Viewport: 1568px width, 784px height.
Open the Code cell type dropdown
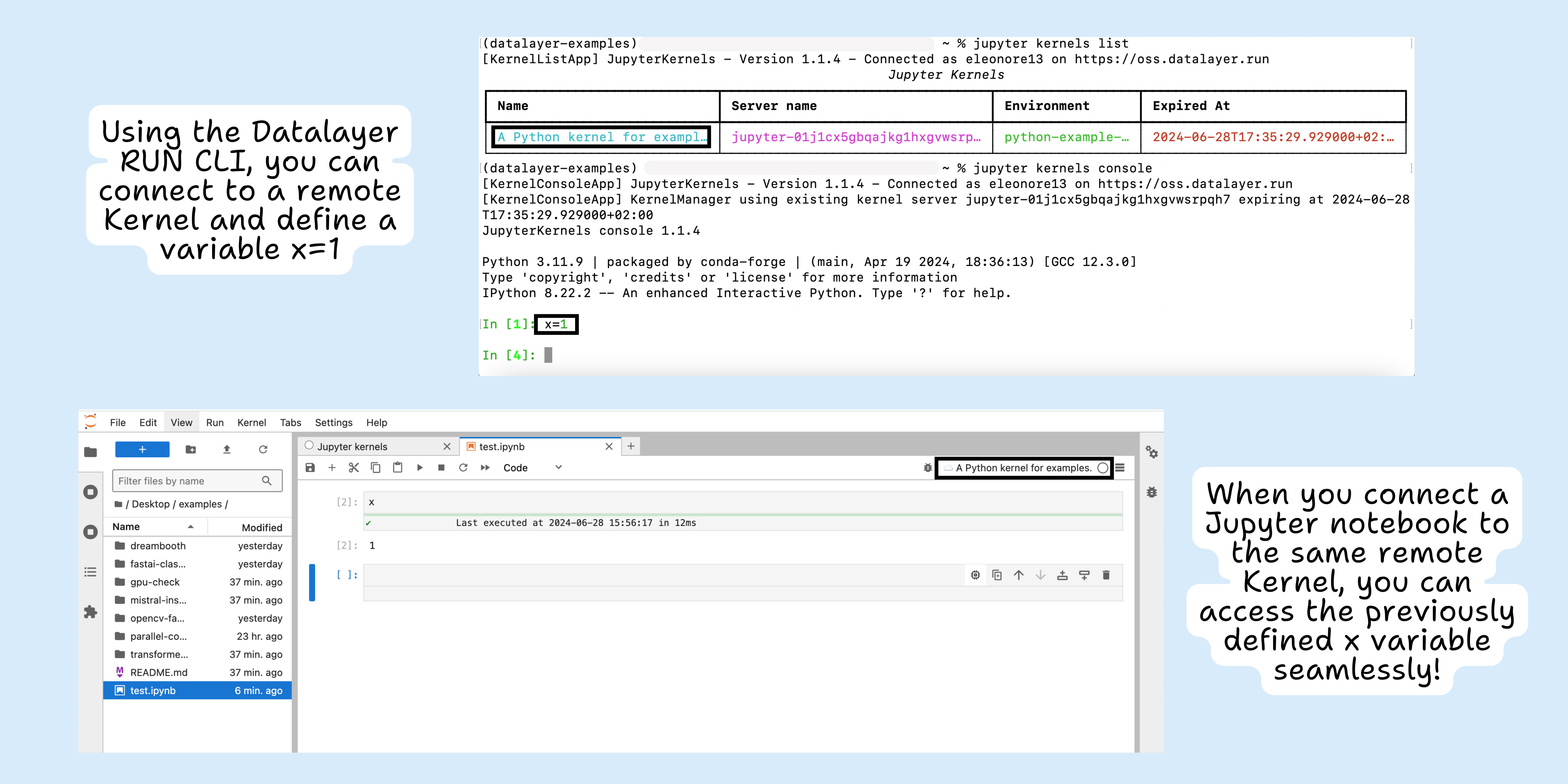(x=533, y=468)
